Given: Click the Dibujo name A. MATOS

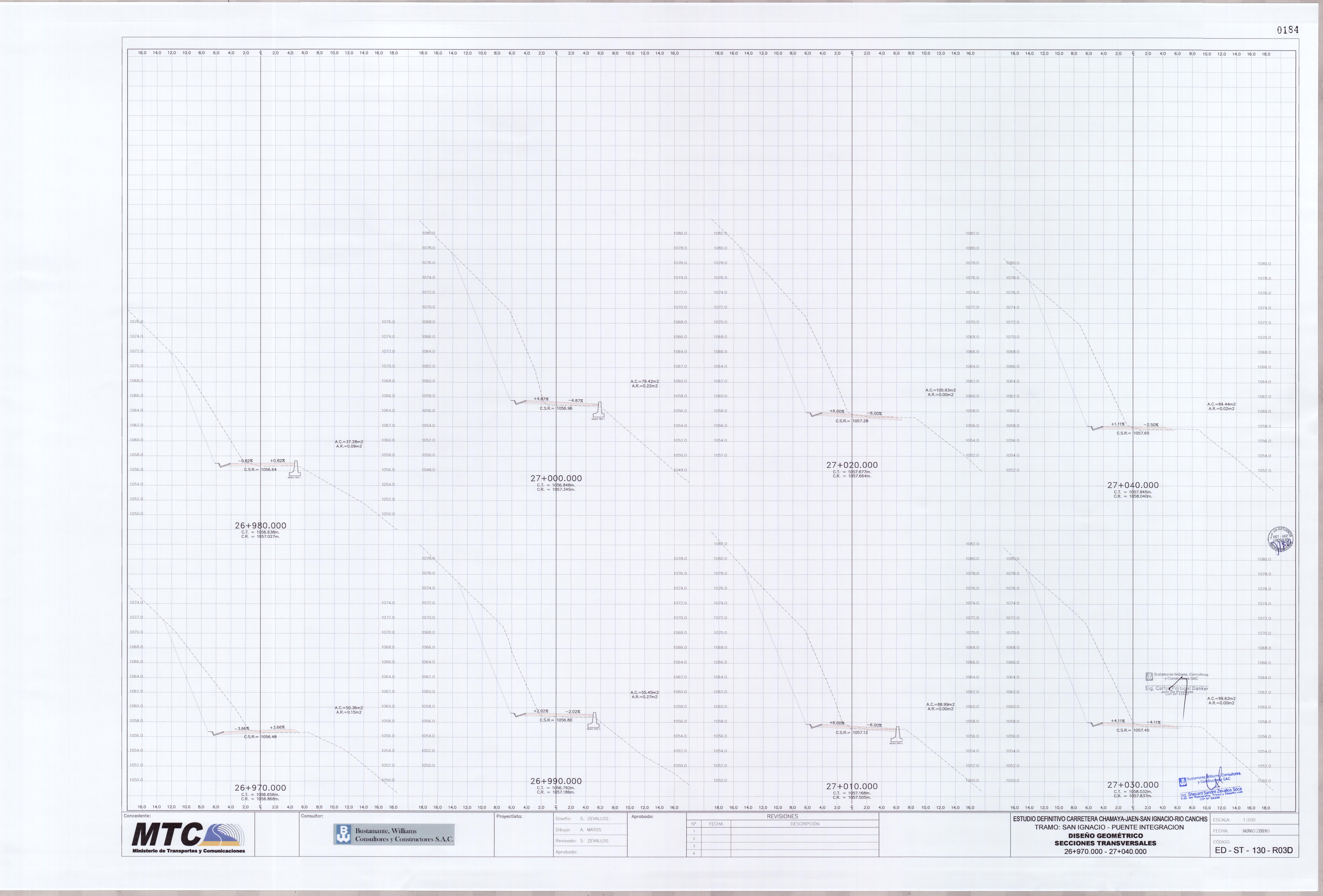Looking at the screenshot, I should (590, 830).
